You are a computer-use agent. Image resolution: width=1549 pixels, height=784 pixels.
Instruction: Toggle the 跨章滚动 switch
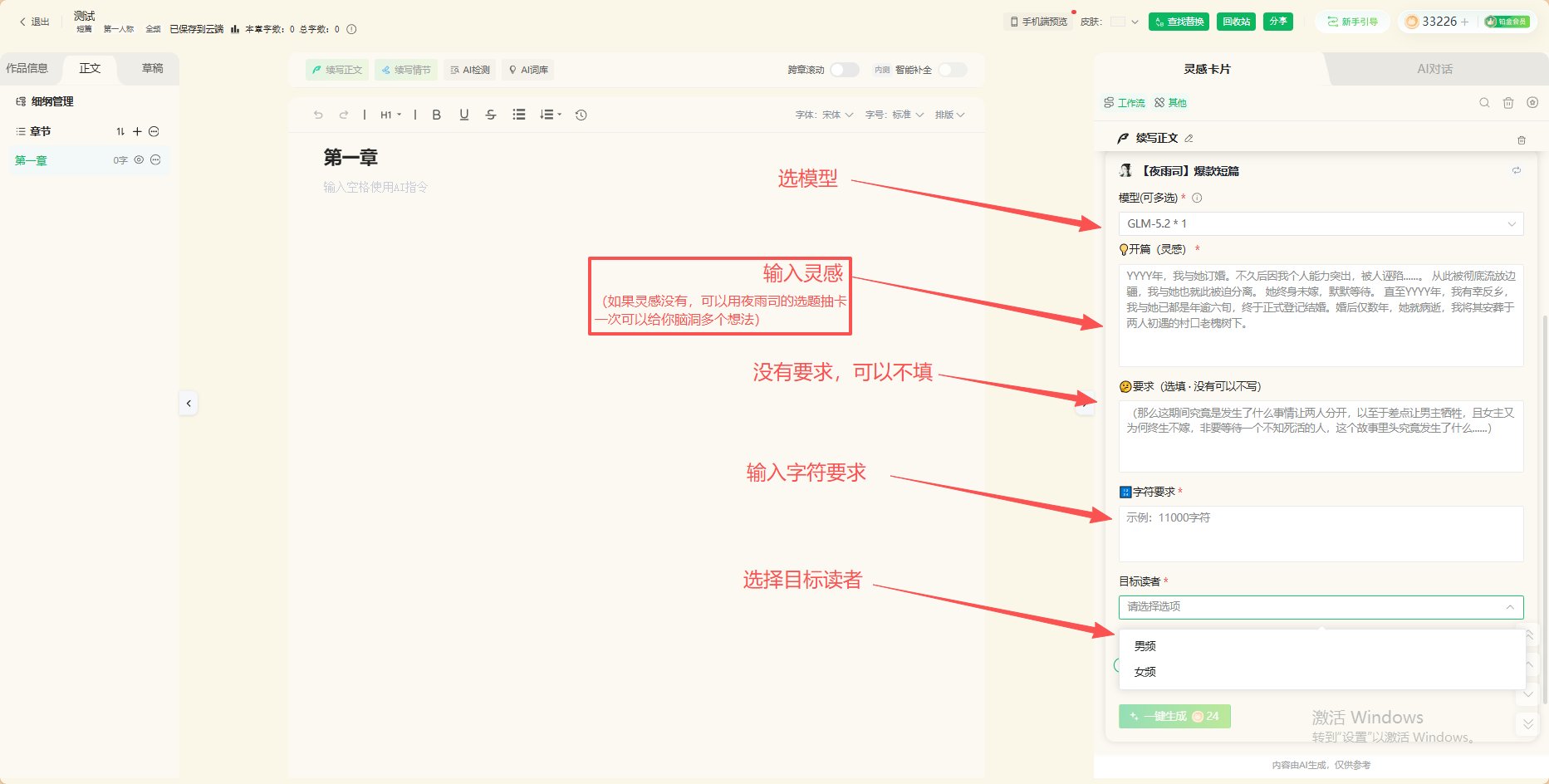point(845,70)
